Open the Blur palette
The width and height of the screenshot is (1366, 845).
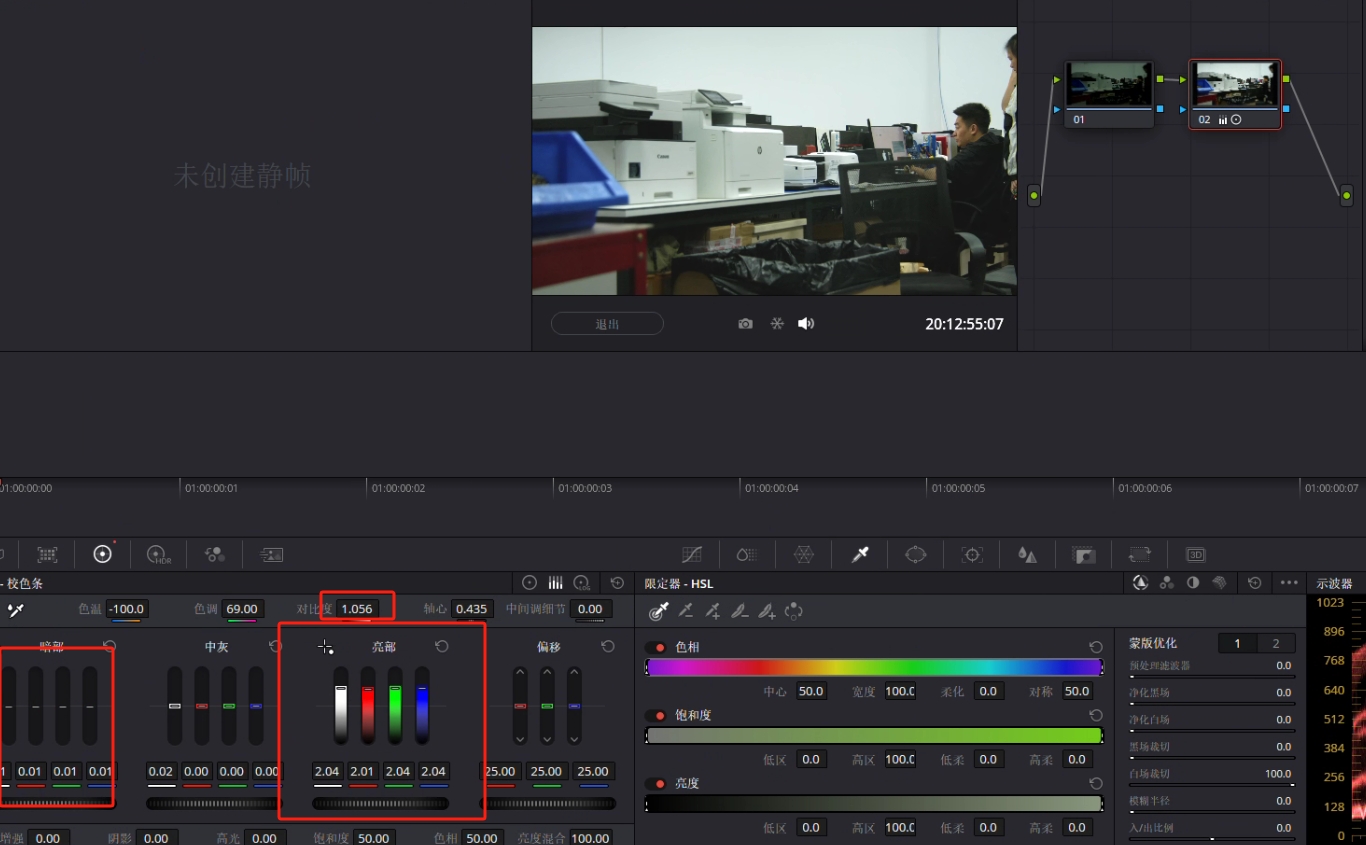click(1027, 554)
